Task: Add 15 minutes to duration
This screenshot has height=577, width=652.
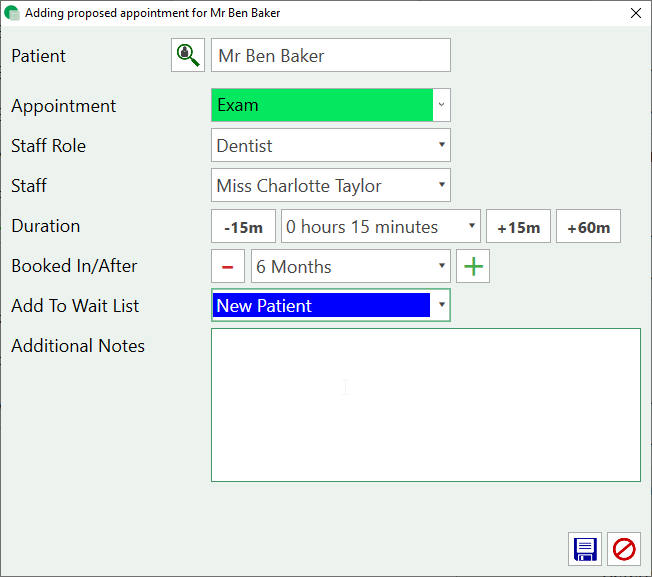Action: click(x=518, y=227)
